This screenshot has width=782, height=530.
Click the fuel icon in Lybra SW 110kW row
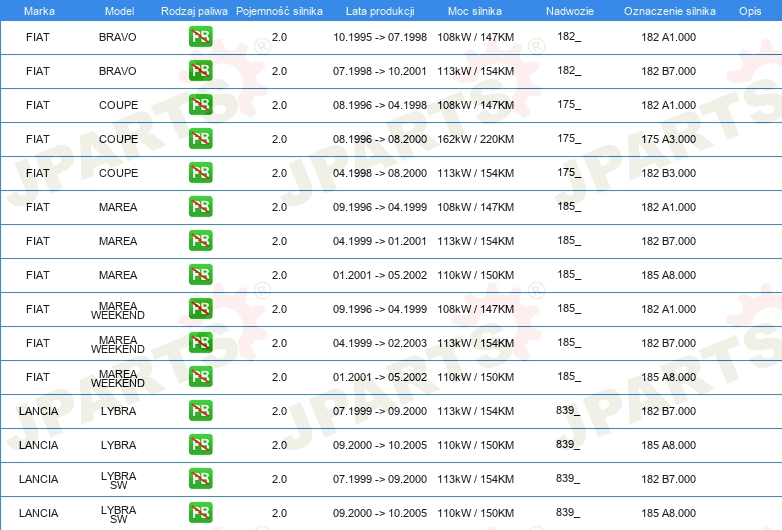[200, 513]
